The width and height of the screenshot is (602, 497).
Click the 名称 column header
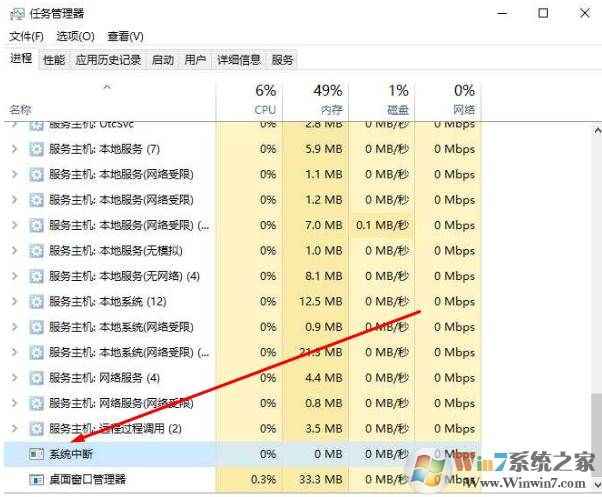pos(21,109)
